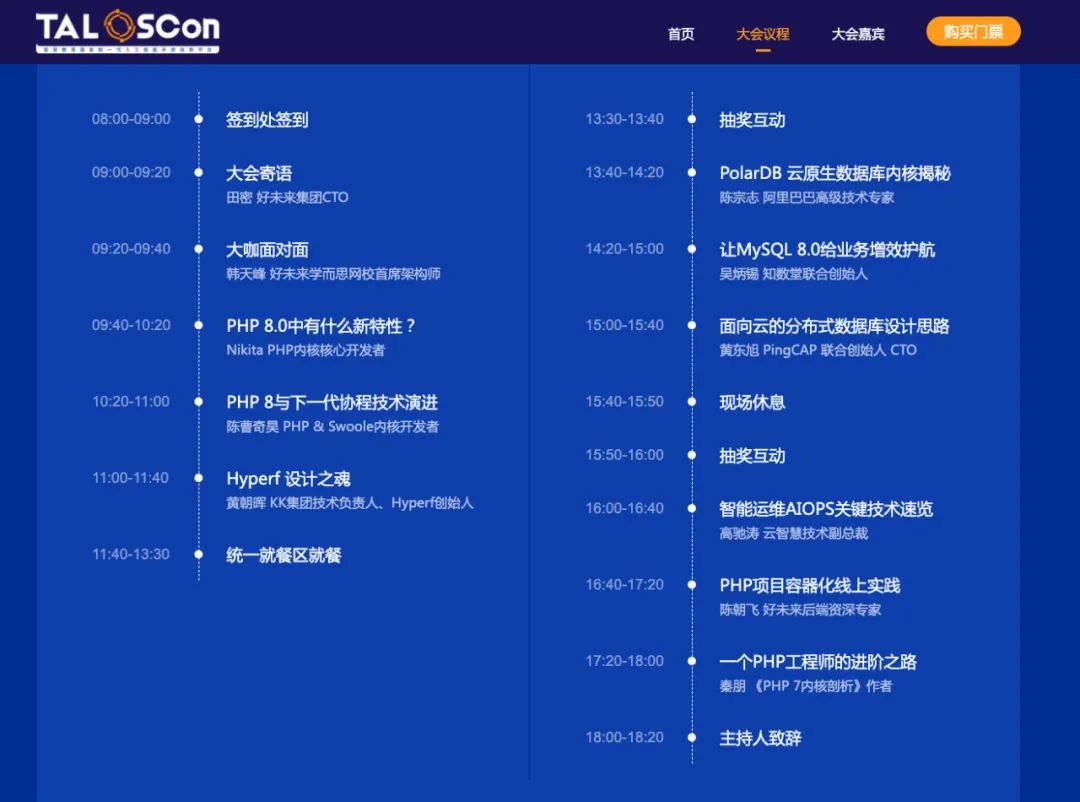The width and height of the screenshot is (1080, 802).
Task: Click speaker line 韩天峰 好未来学而思网校首席架构师
Action: [333, 274]
